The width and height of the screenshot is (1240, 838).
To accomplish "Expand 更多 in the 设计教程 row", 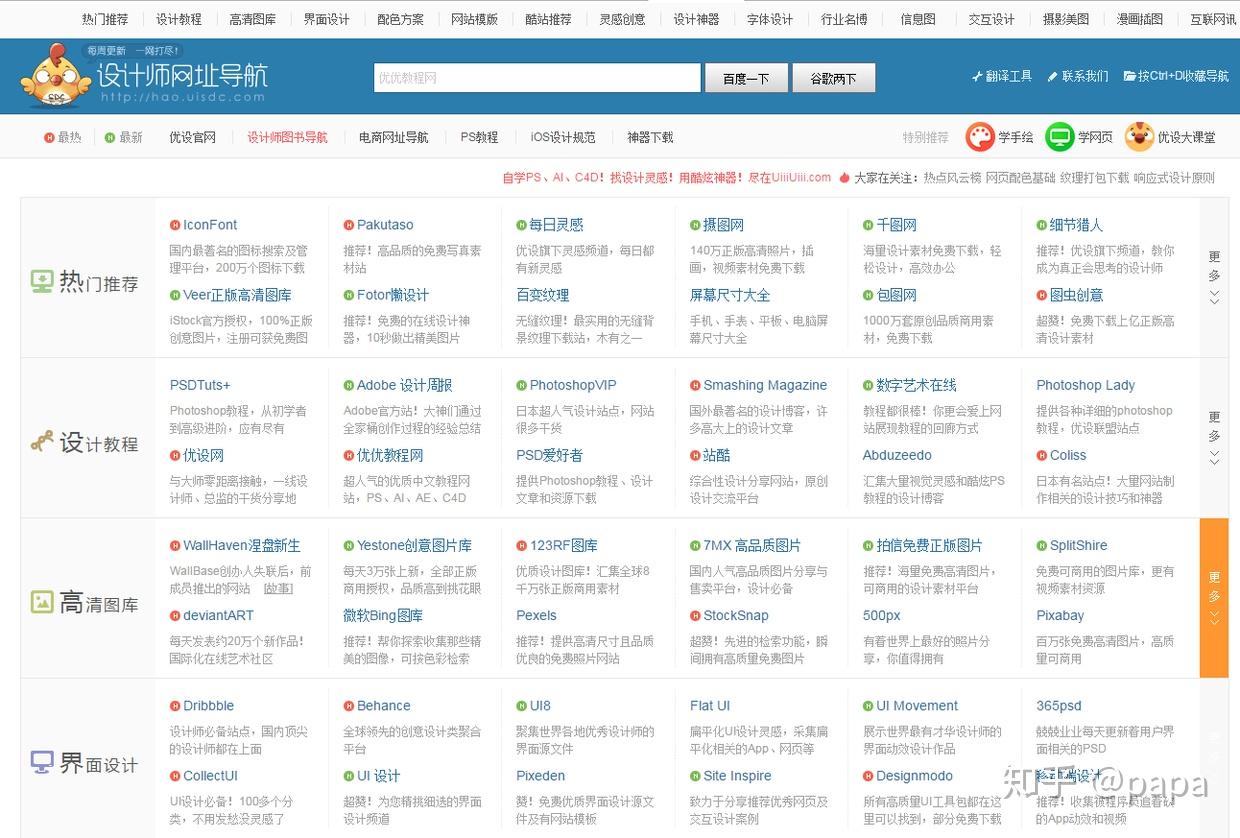I will point(1214,437).
